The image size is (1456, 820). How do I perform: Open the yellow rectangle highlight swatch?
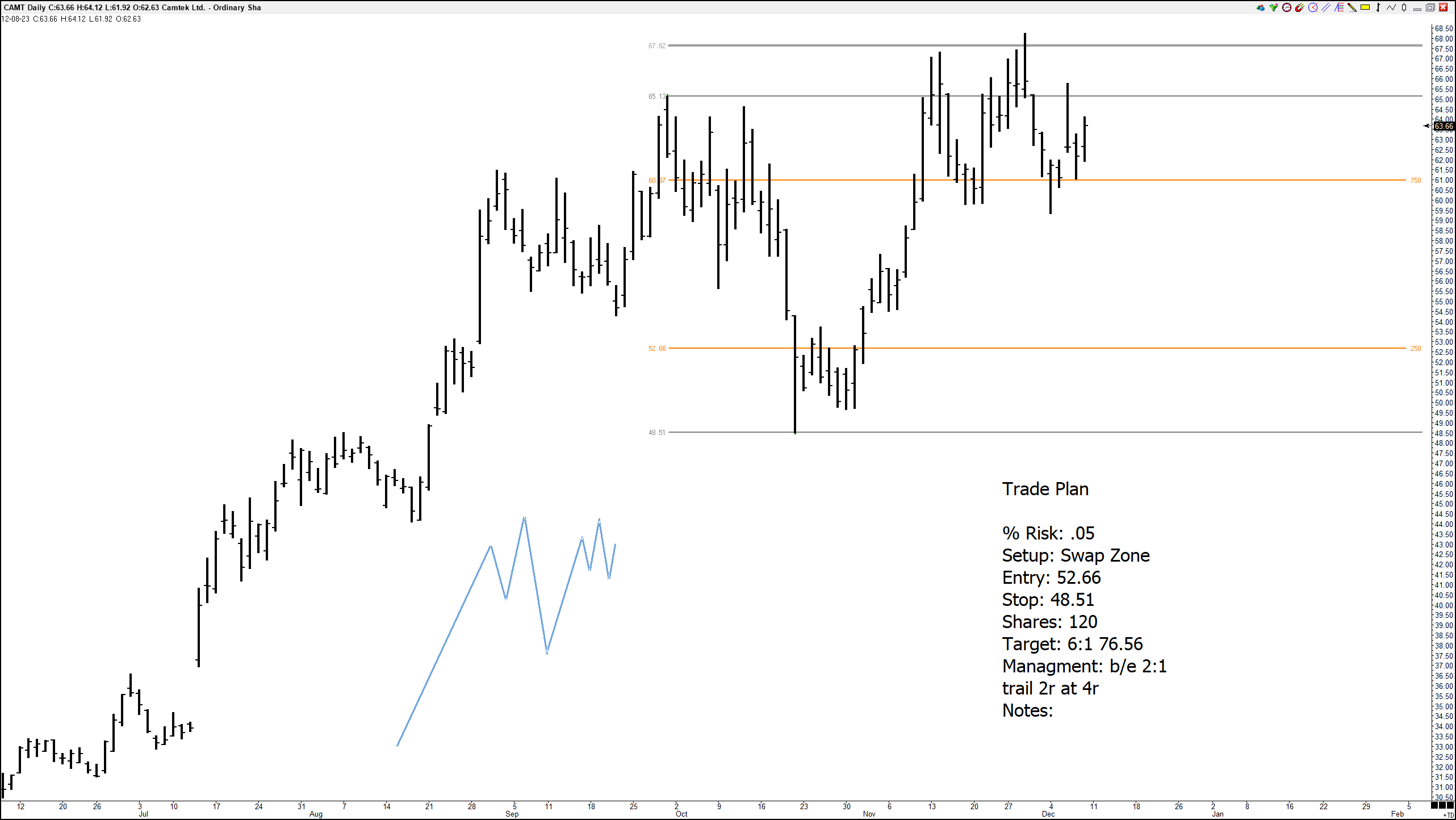(1365, 7)
